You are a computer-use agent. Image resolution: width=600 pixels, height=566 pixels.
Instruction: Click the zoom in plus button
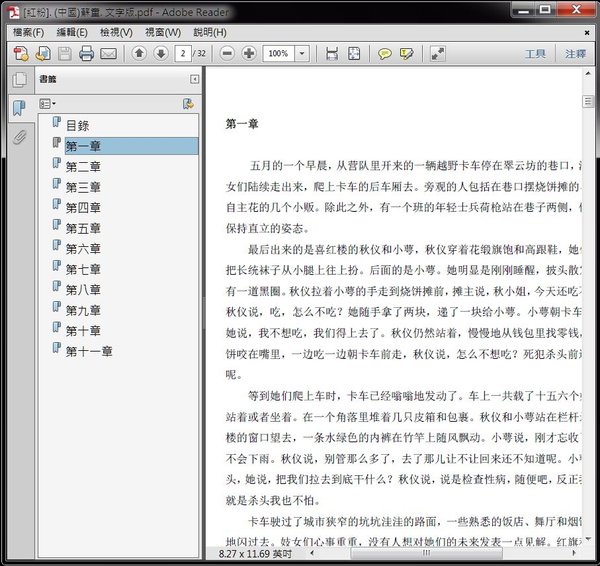[249, 53]
